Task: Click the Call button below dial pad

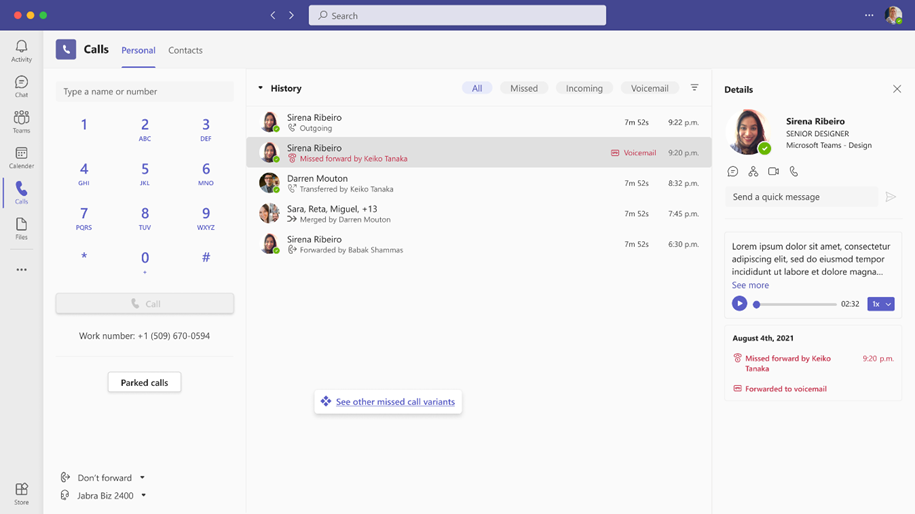Action: click(145, 303)
